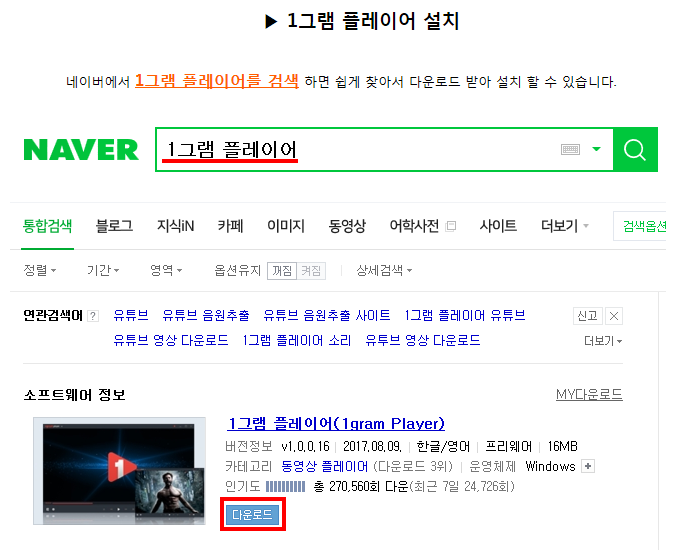Click the NAVER logo

click(81, 150)
